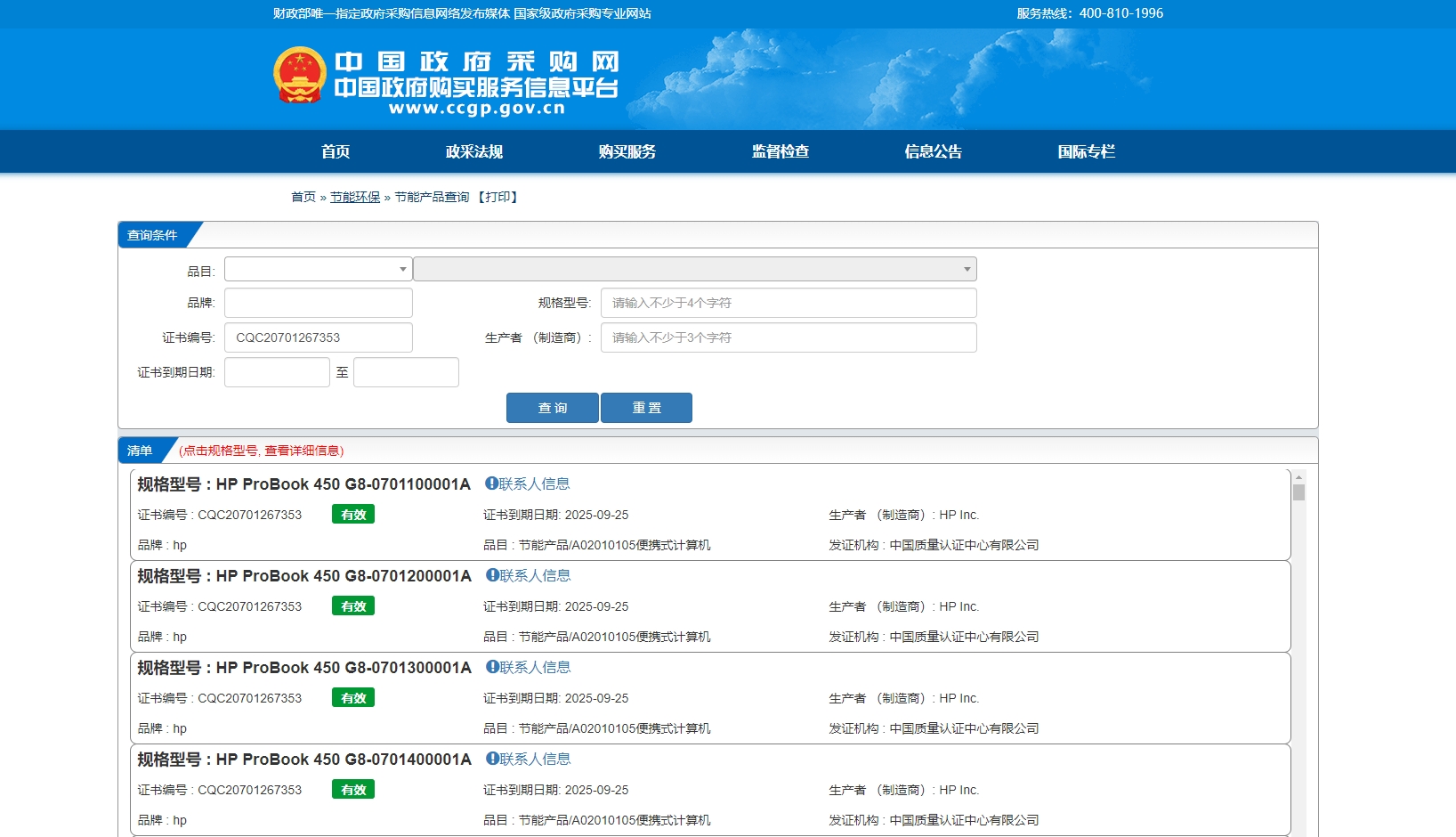Click the list scrollbar thumb
The image size is (1456, 837).
coord(1298,492)
